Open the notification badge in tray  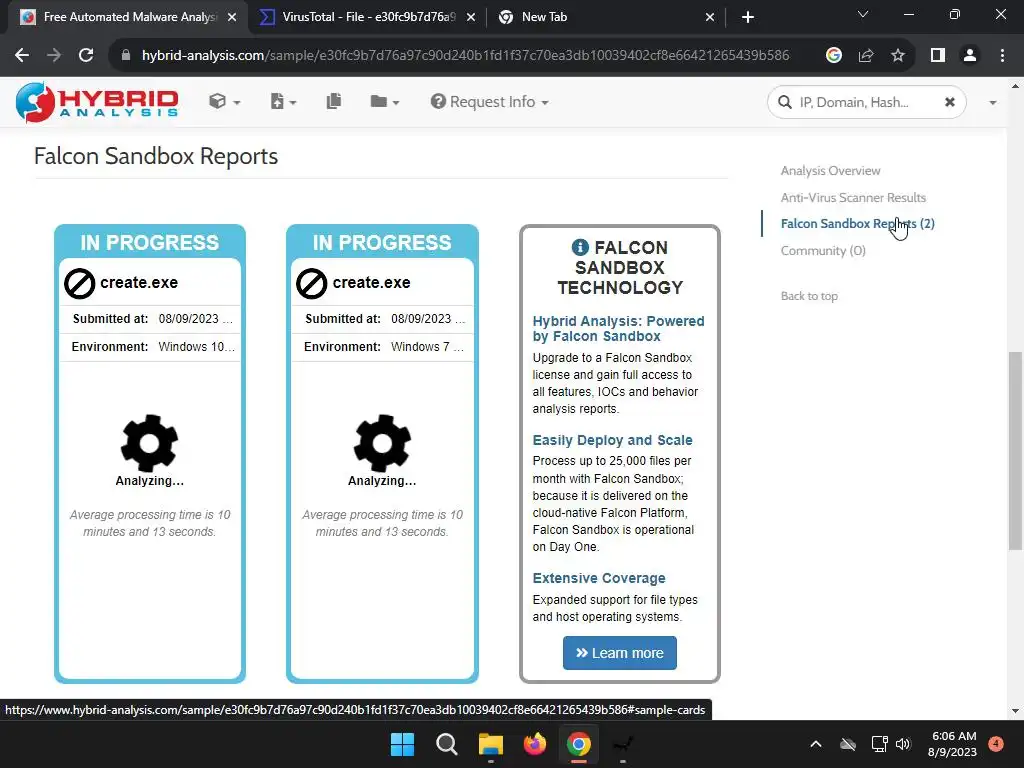click(x=996, y=743)
